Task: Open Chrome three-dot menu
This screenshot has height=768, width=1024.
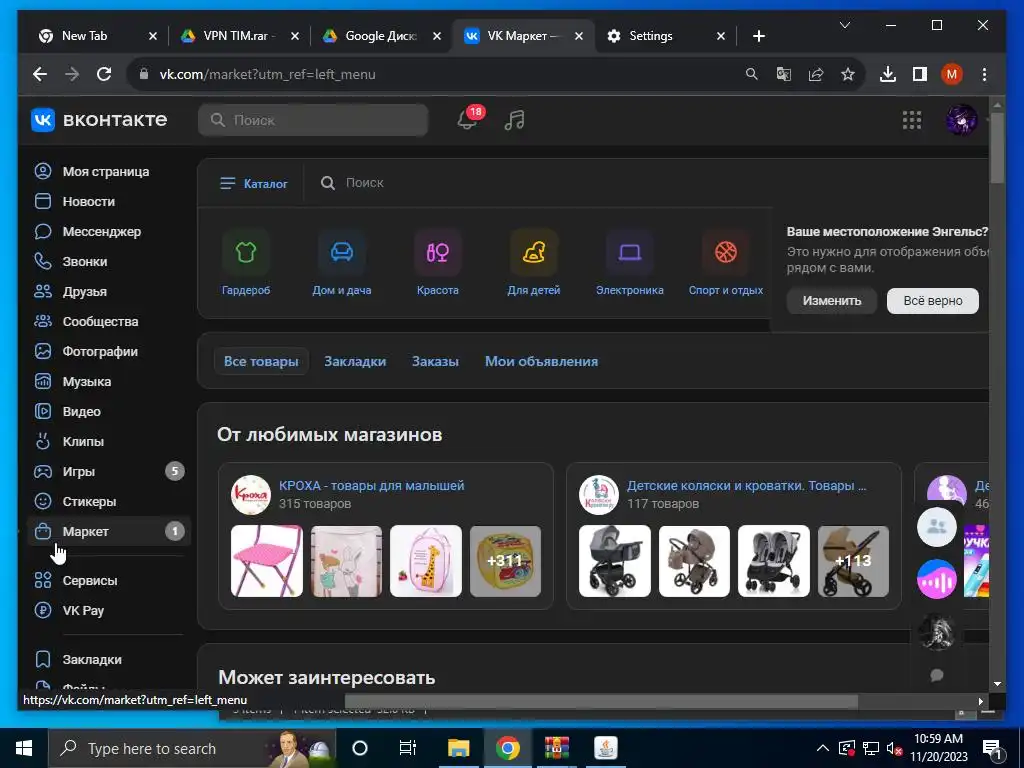Action: click(x=984, y=74)
